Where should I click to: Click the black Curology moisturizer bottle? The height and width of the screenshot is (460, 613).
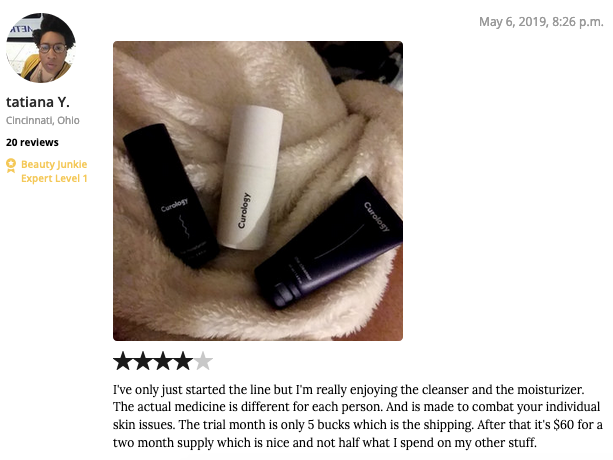pos(170,195)
